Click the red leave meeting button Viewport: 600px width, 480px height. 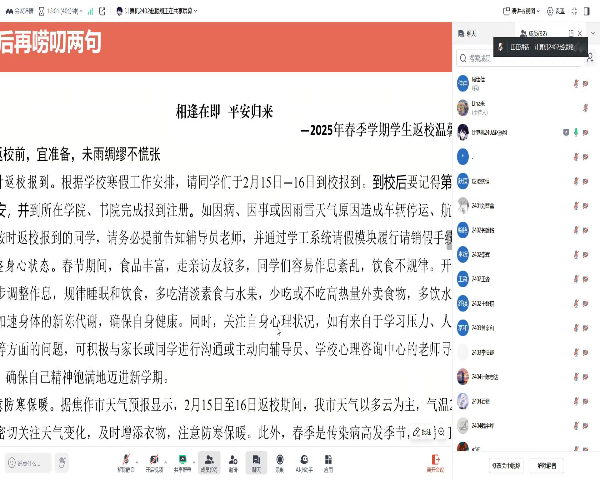(435, 464)
